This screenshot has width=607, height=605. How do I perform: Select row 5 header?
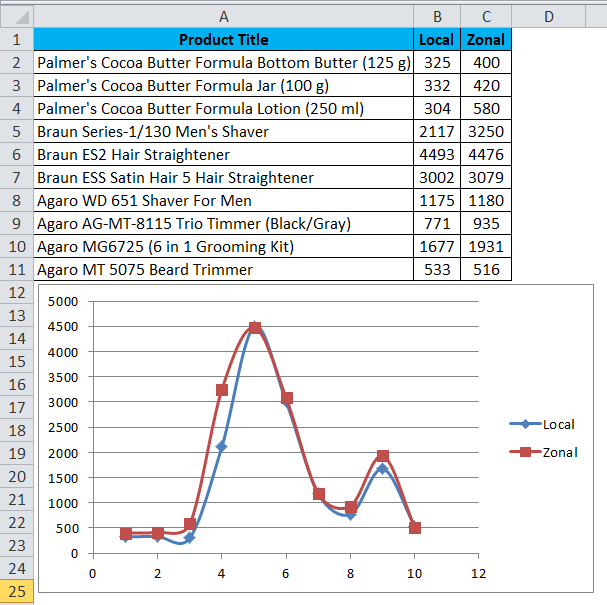coord(17,132)
